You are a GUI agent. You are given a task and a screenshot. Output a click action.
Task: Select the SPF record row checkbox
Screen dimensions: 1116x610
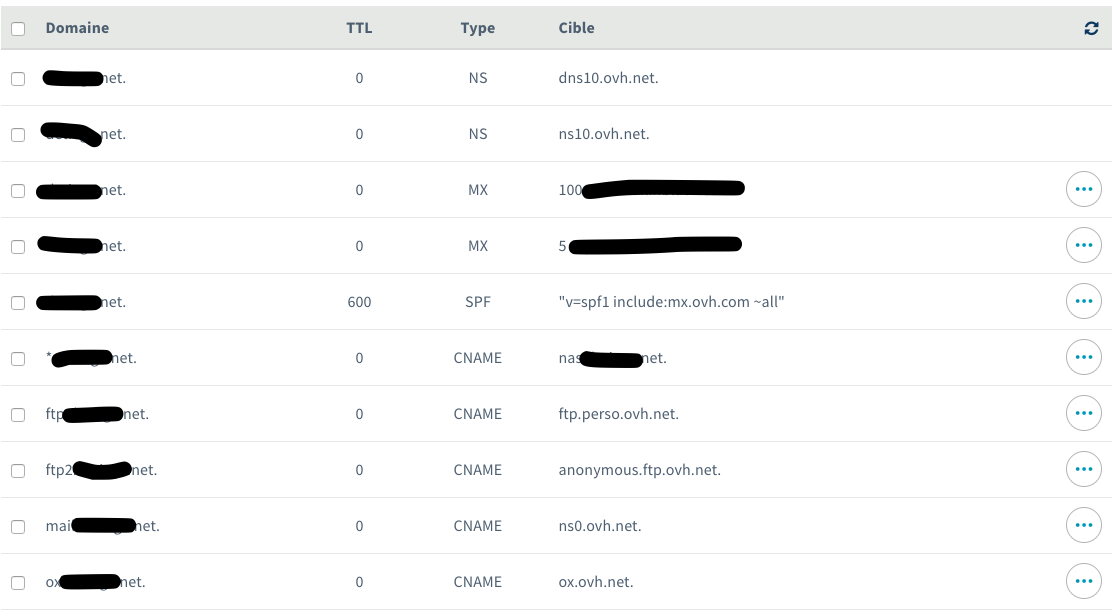point(18,302)
